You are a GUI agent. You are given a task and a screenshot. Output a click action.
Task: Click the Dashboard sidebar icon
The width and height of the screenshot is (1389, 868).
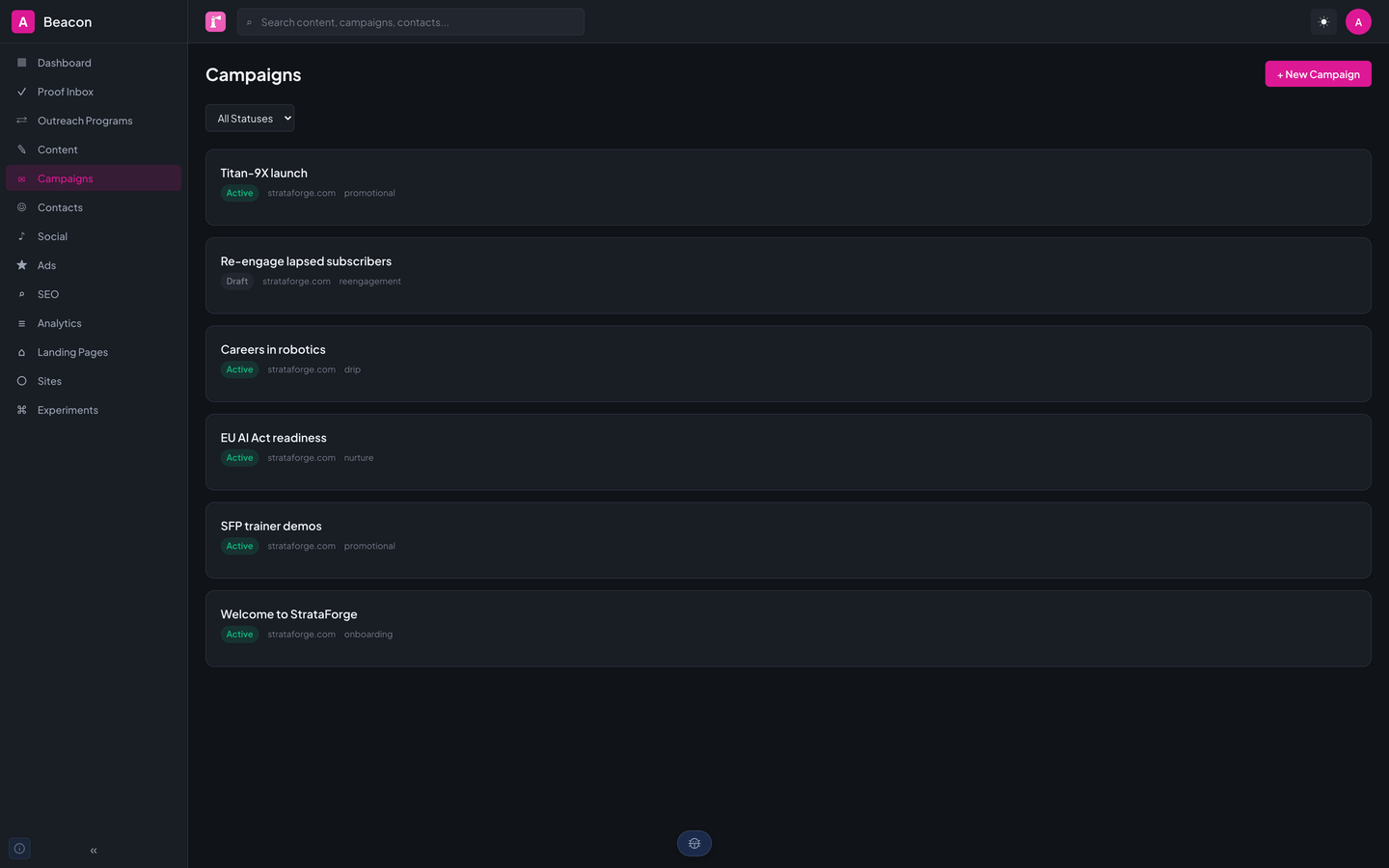[21, 63]
